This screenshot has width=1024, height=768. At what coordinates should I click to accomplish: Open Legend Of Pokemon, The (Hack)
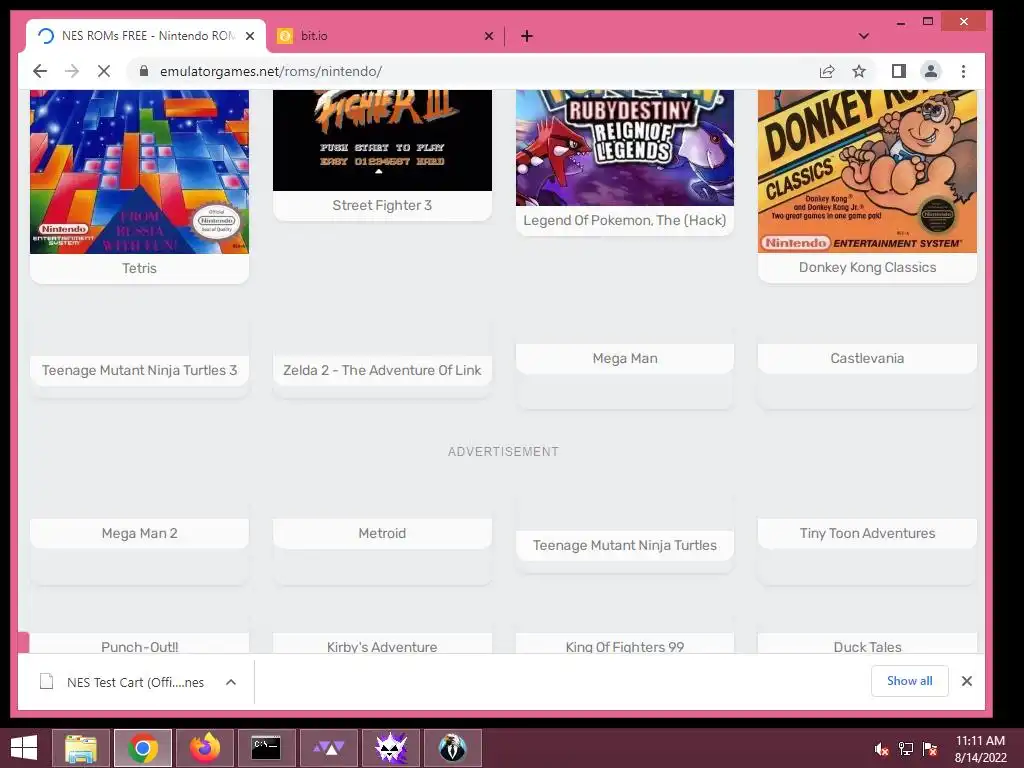625,221
